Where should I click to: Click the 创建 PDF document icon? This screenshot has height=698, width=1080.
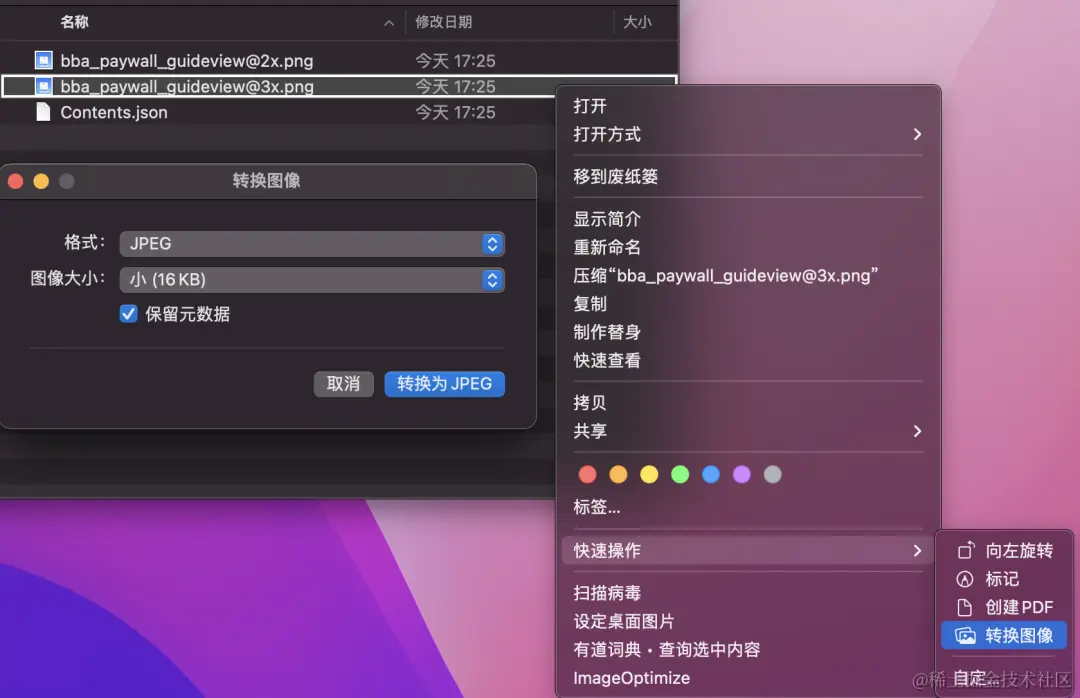click(x=965, y=607)
